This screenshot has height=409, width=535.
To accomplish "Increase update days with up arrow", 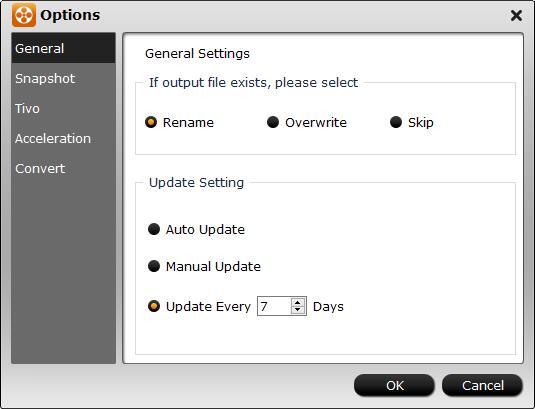I will tap(298, 302).
